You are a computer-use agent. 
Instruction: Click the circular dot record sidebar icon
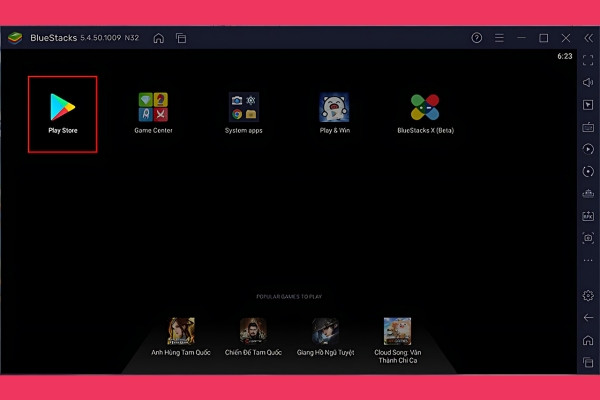pos(588,171)
